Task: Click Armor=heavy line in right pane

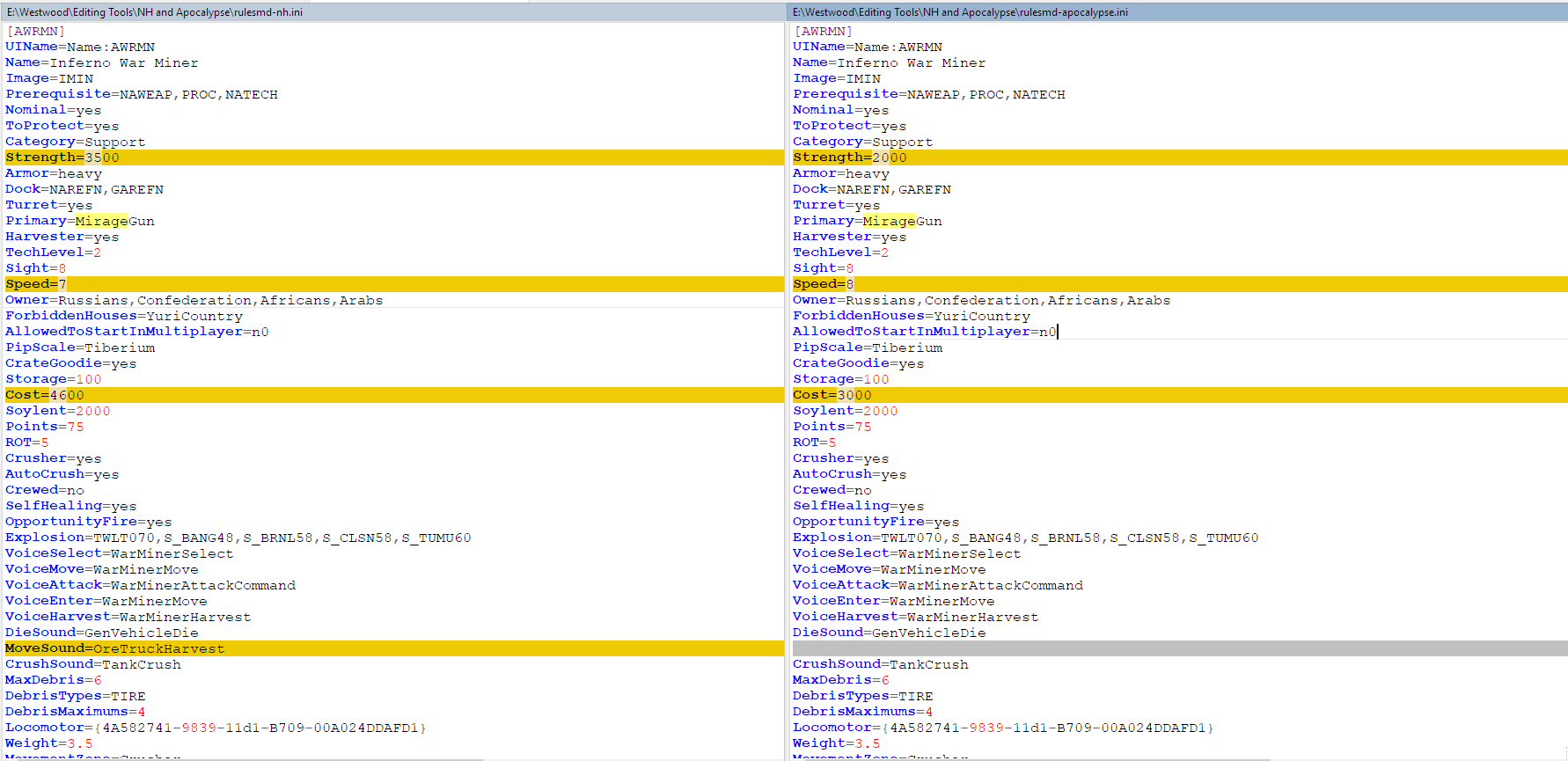Action: pyautogui.click(x=841, y=173)
